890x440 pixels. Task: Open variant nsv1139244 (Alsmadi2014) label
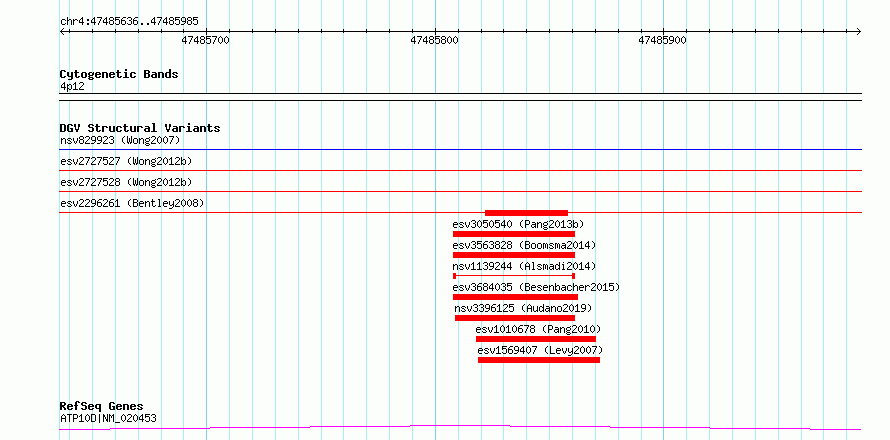point(524,266)
